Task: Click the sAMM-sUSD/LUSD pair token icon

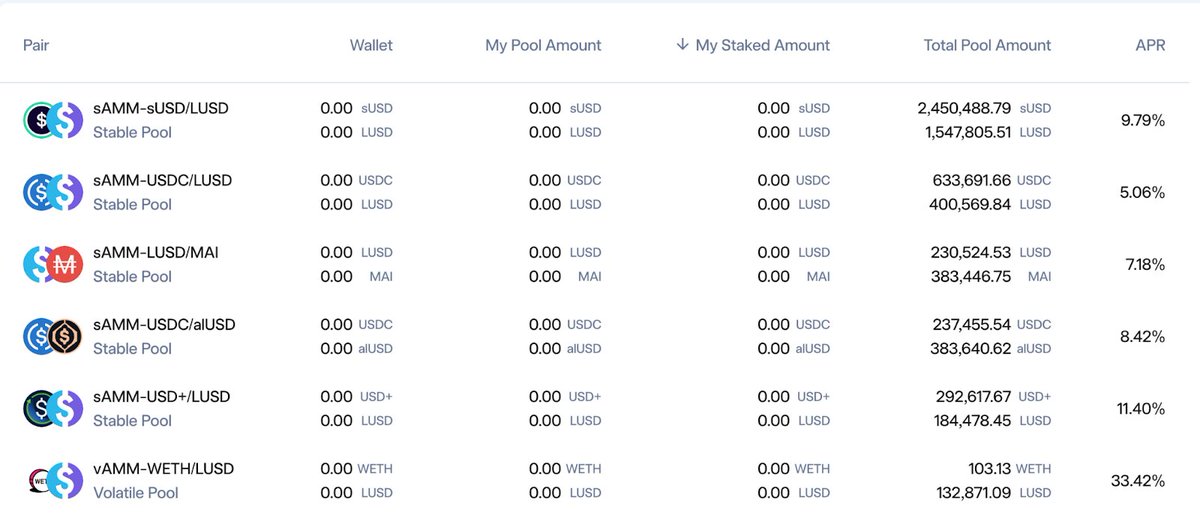Action: pyautogui.click(x=52, y=120)
